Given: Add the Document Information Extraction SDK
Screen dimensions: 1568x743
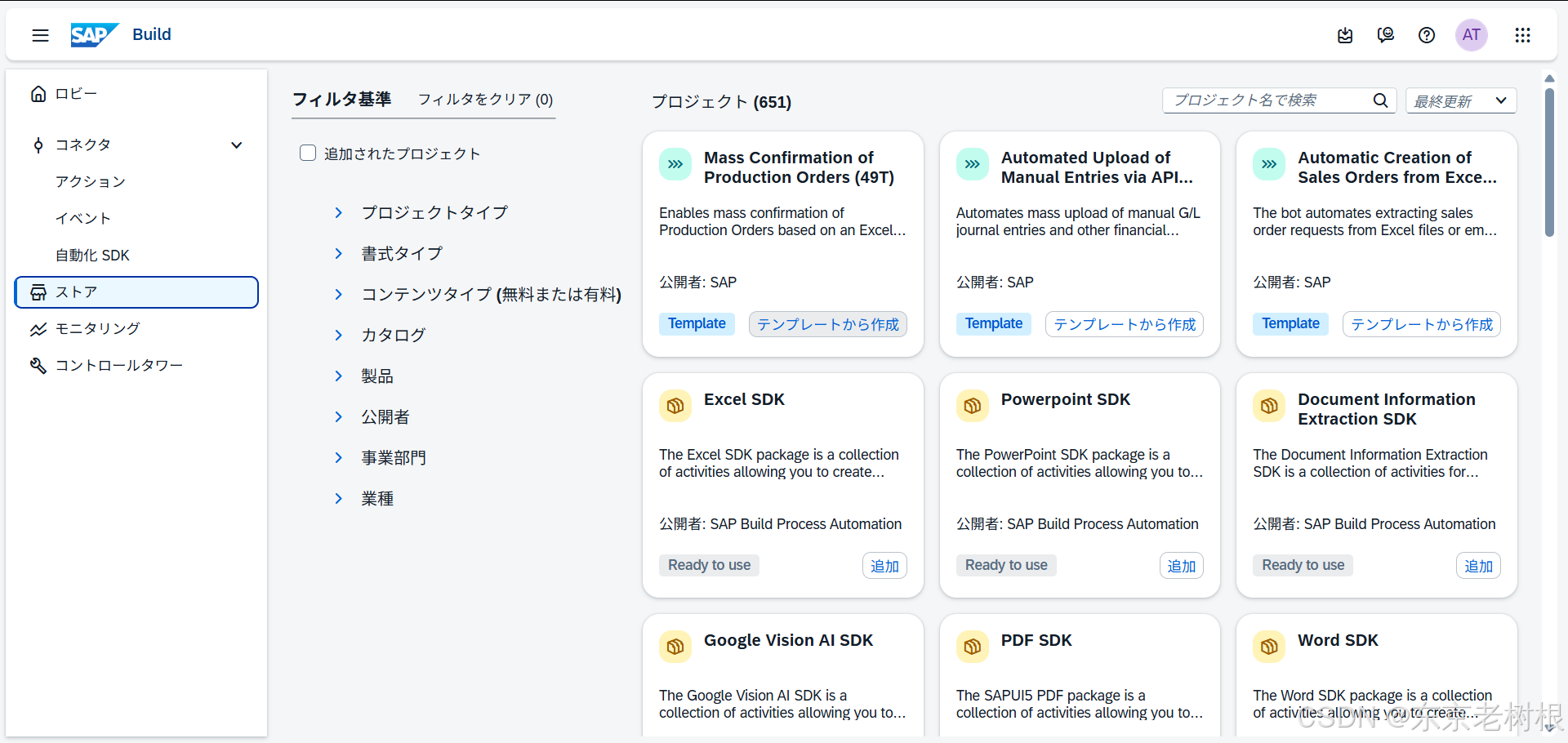Looking at the screenshot, I should click(1478, 566).
